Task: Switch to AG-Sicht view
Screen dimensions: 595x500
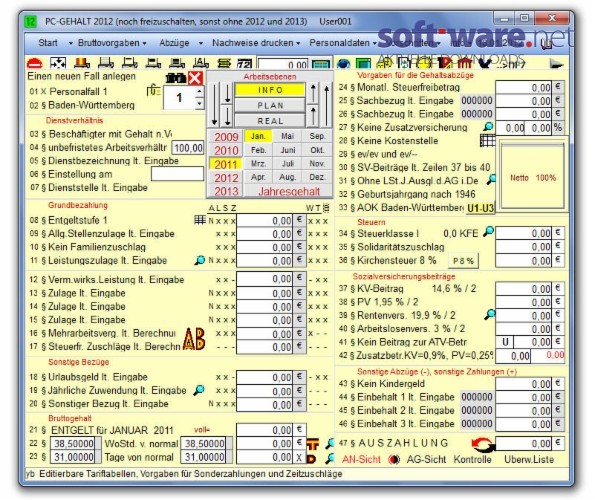Action: click(x=427, y=459)
